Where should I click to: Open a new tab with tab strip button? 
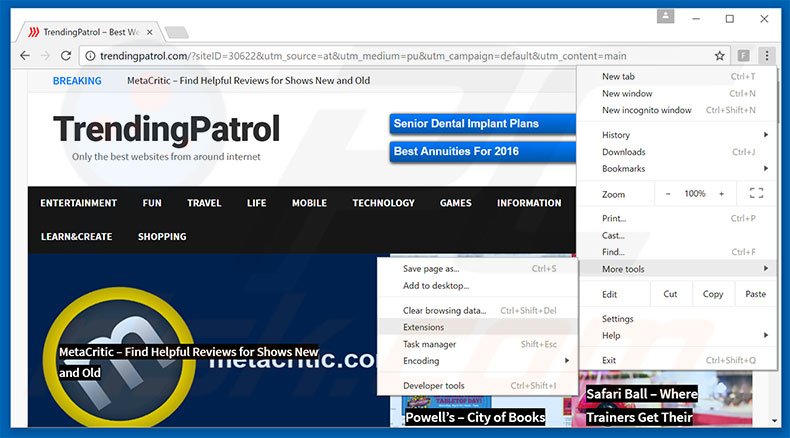tap(177, 32)
